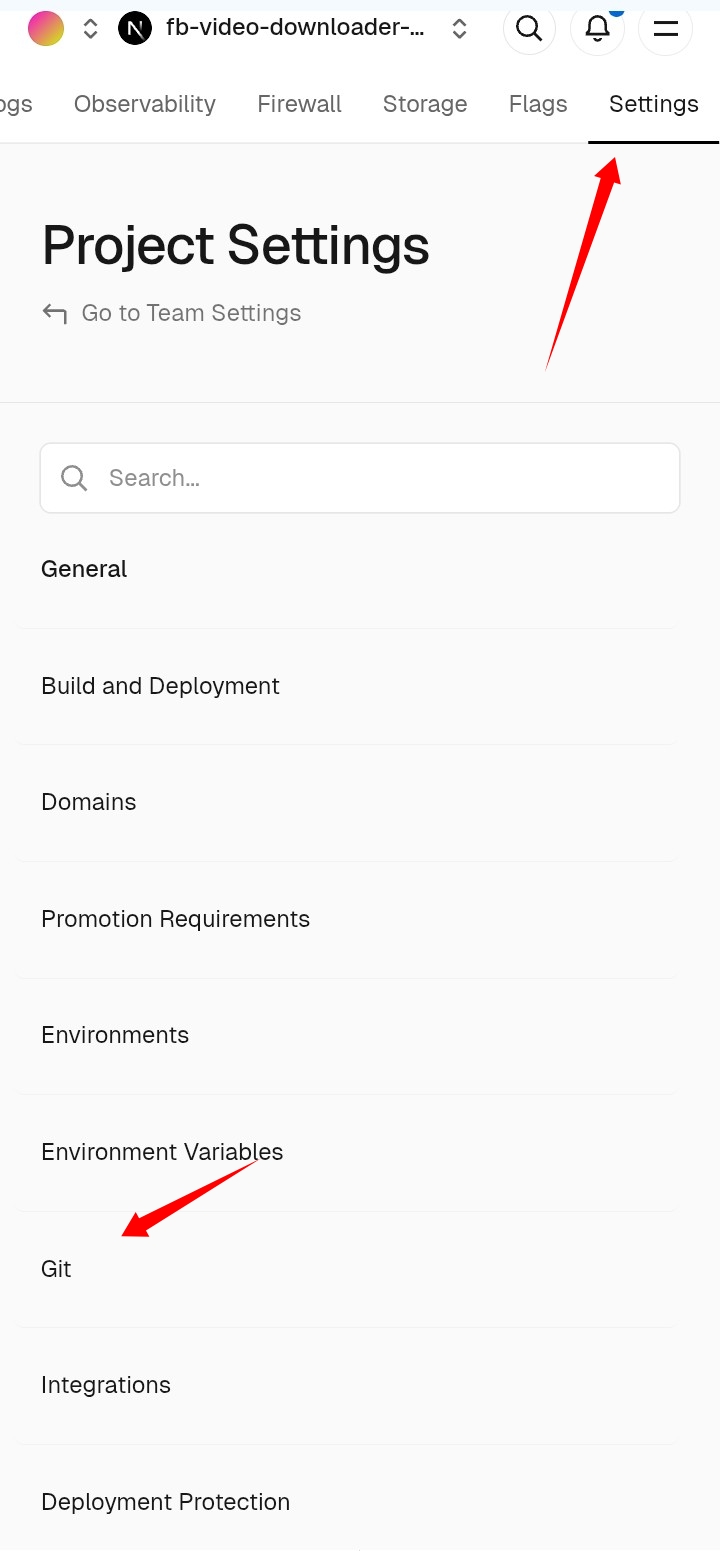
Task: Click the Next.js project logo icon
Action: click(x=135, y=29)
